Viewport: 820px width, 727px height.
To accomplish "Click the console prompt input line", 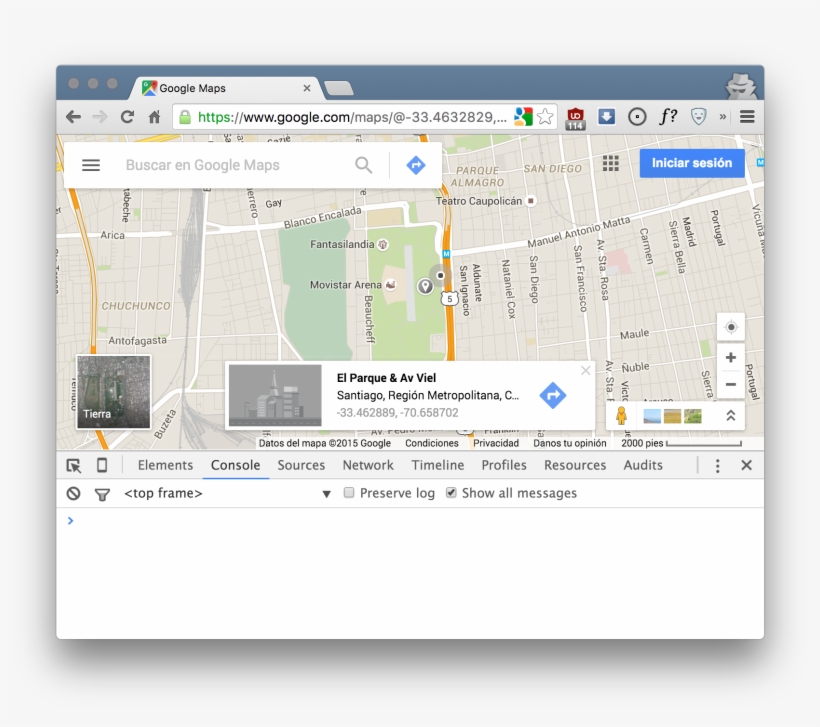I will tap(410, 521).
